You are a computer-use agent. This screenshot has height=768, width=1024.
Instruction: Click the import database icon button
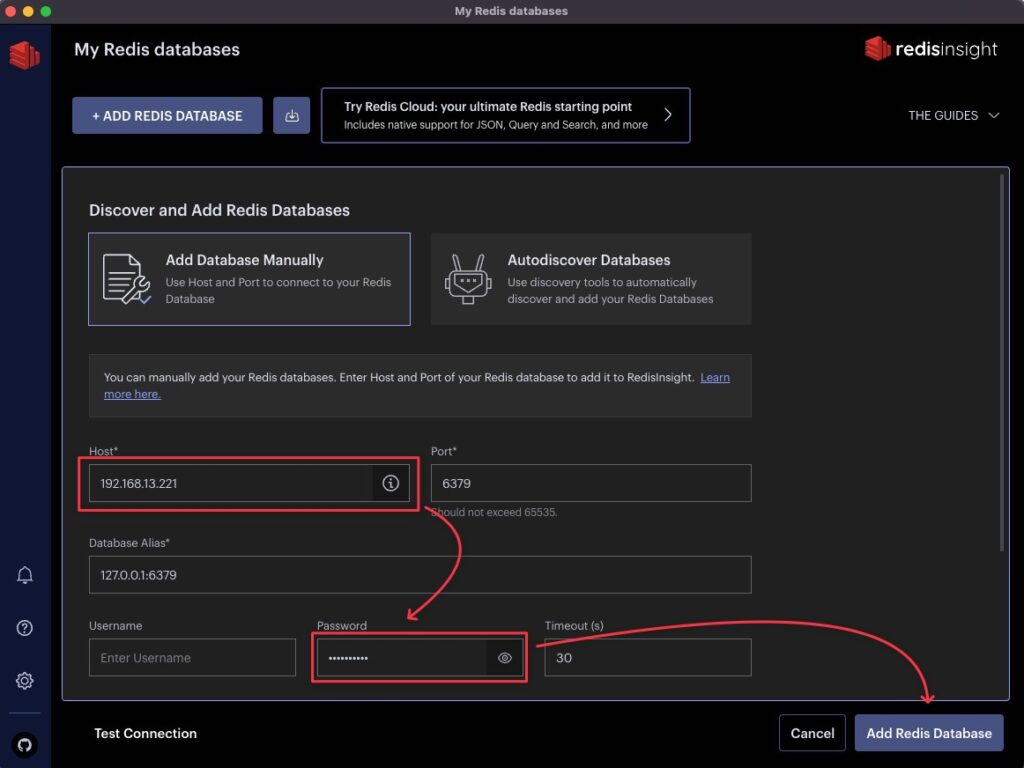tap(291, 116)
